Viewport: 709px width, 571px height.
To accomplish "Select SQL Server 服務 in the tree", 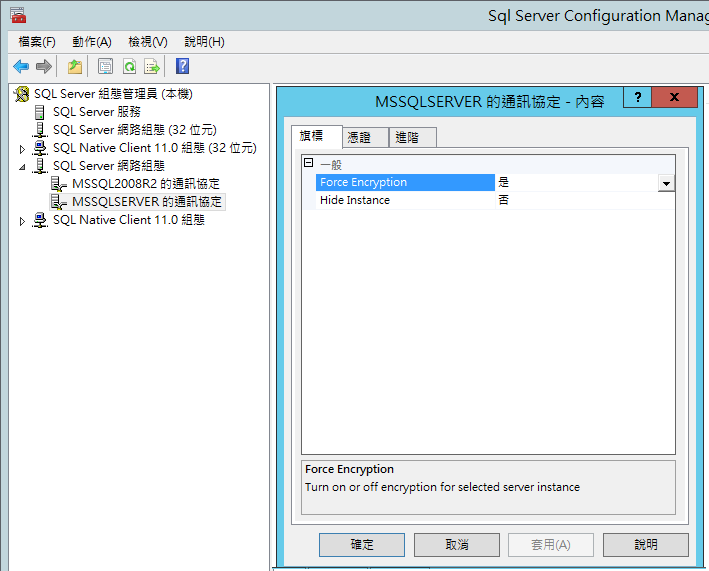I will [97, 112].
